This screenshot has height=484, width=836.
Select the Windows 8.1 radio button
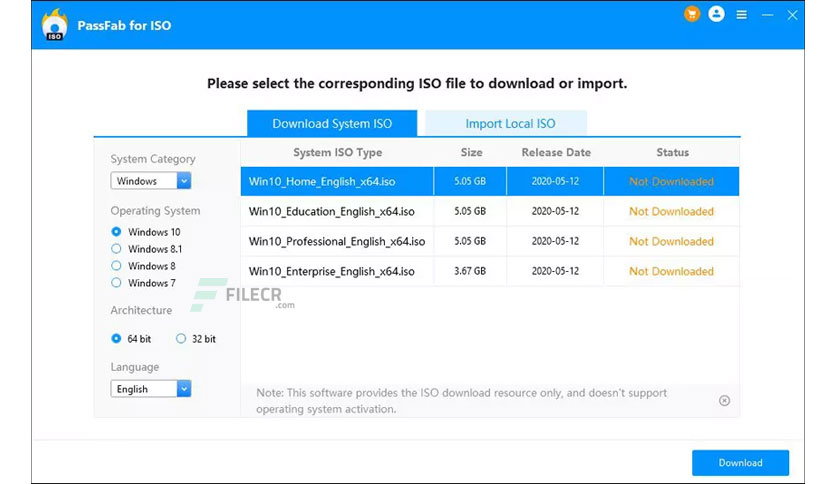coord(116,249)
